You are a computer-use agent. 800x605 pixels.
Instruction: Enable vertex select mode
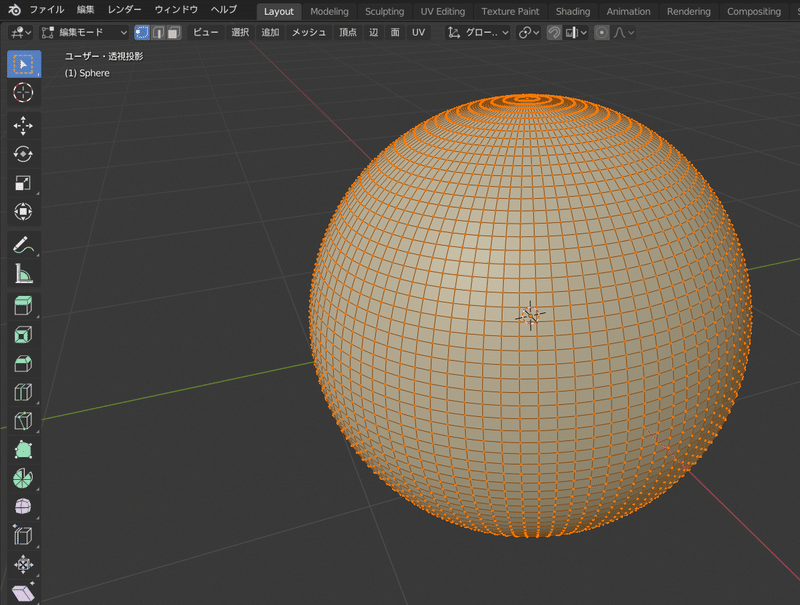point(141,32)
